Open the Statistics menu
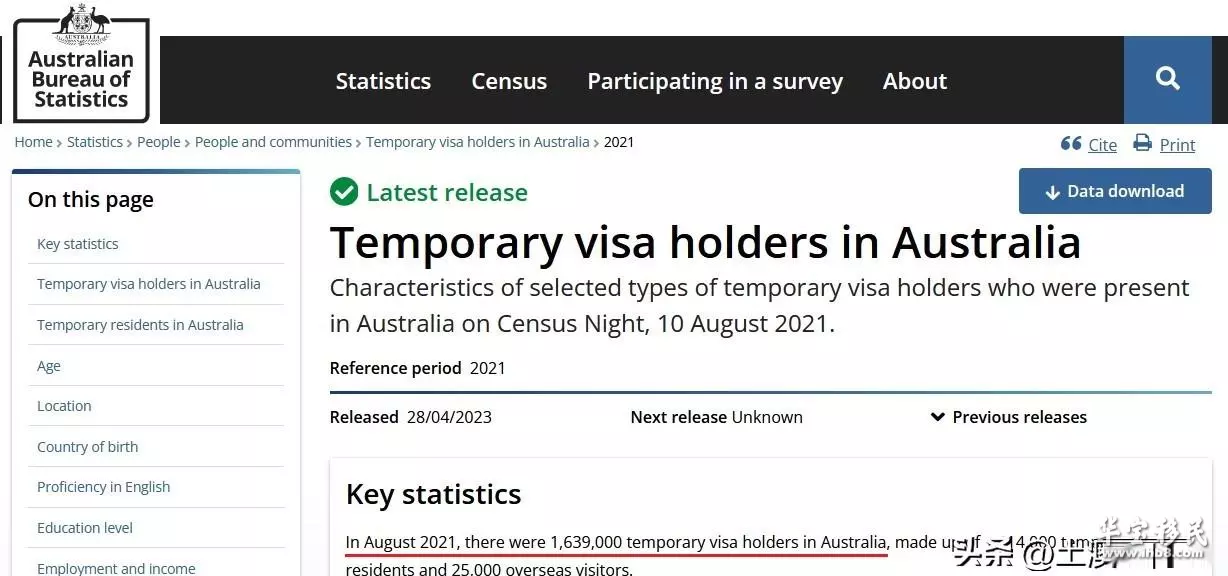The width and height of the screenshot is (1228, 576). point(383,81)
